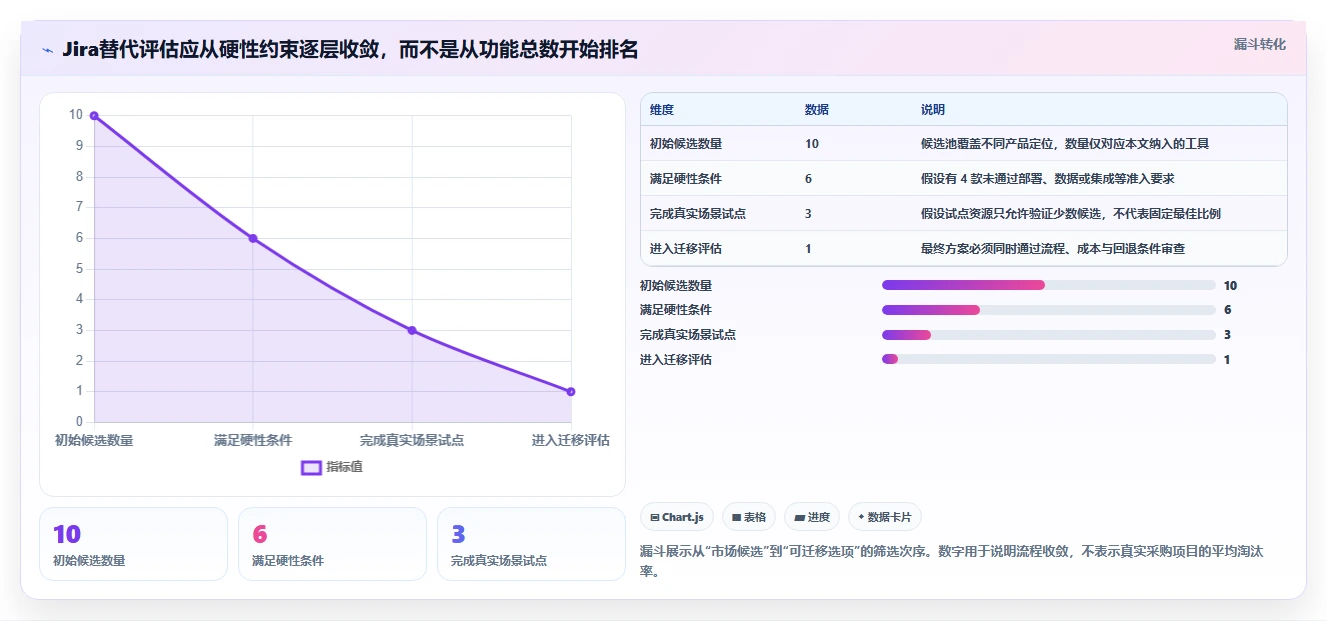Click the 进入迁移评估 cell in the table
The image size is (1327, 621).
[x=686, y=248]
